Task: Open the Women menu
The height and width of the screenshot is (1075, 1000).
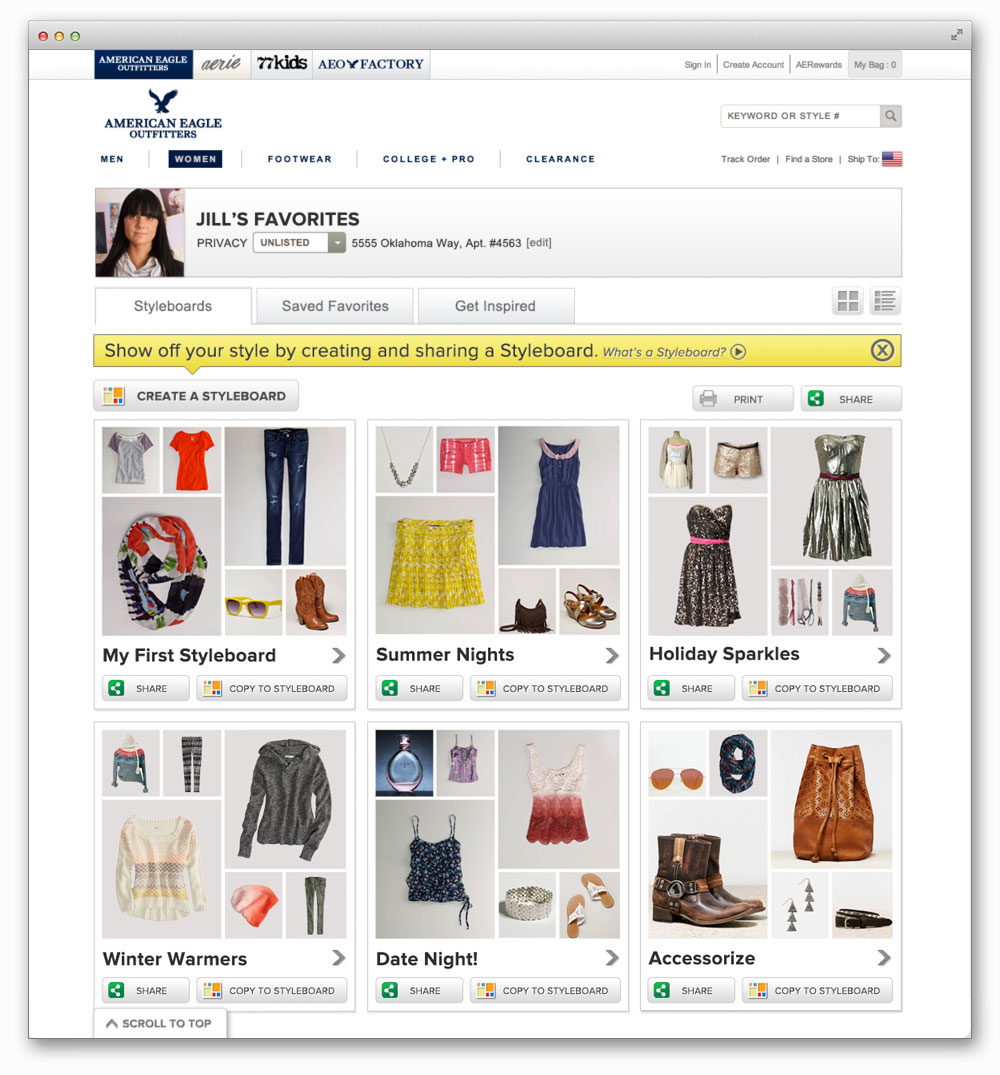Action: pyautogui.click(x=195, y=159)
